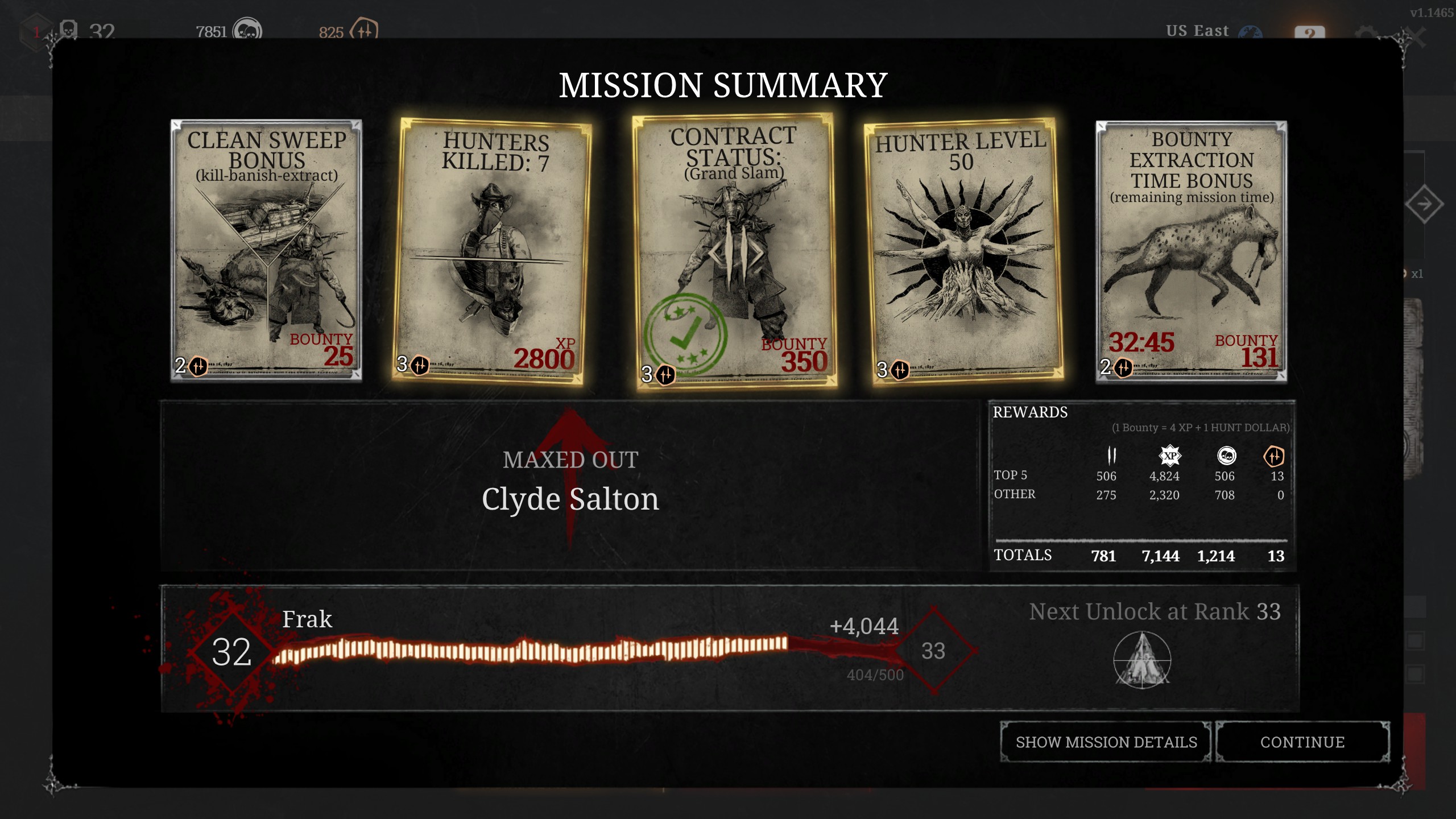Click the Blood Bonds icon on Hunters Killed card

420,365
